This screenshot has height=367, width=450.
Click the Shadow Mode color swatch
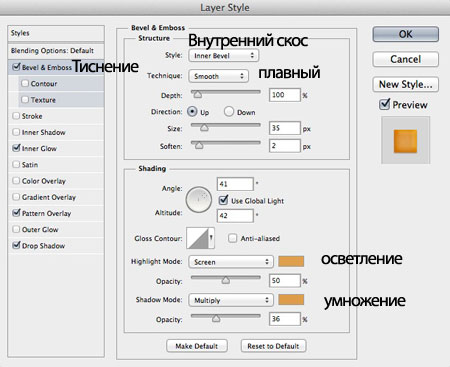tap(291, 300)
